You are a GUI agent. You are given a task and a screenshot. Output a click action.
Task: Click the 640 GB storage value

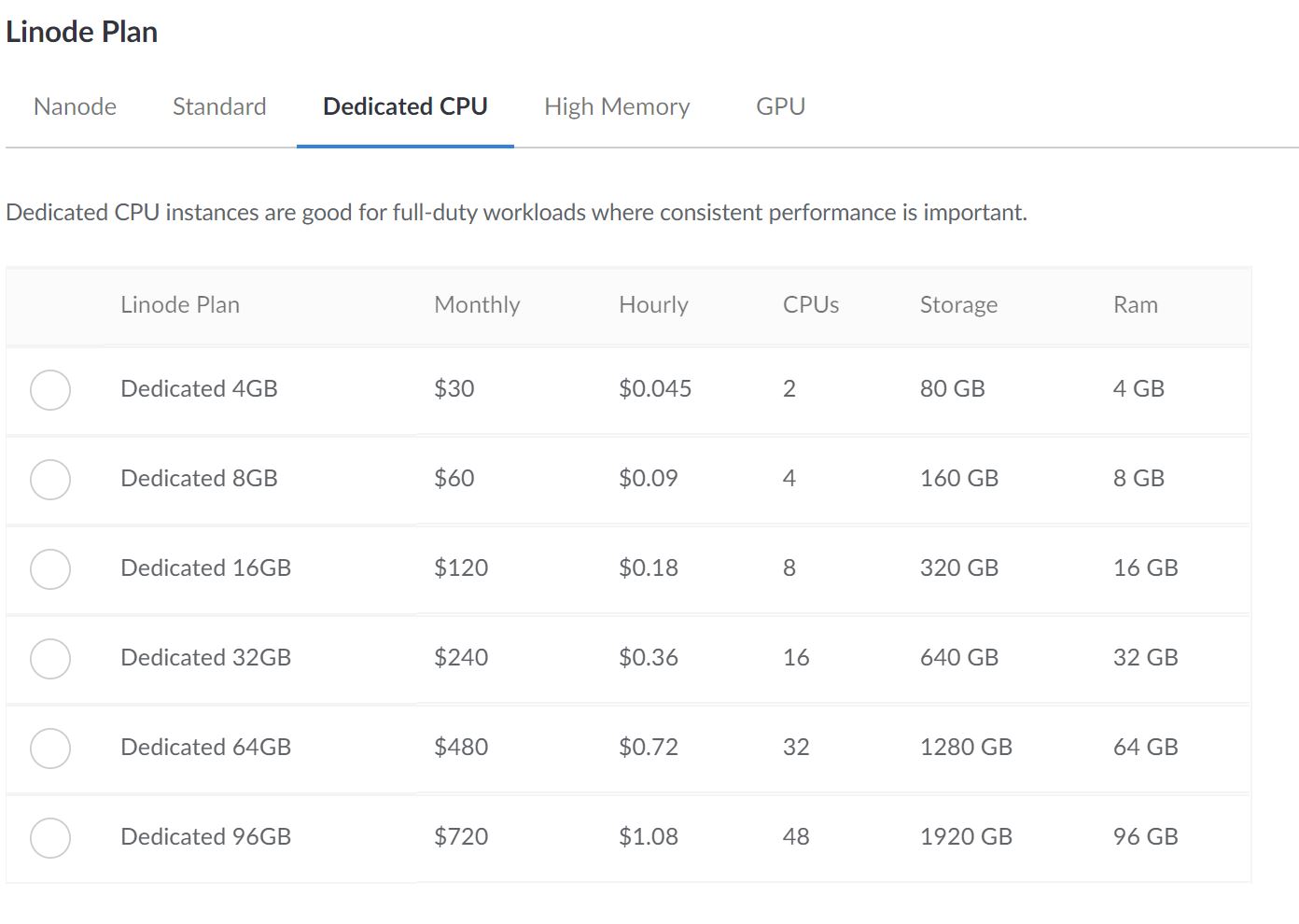pos(959,658)
